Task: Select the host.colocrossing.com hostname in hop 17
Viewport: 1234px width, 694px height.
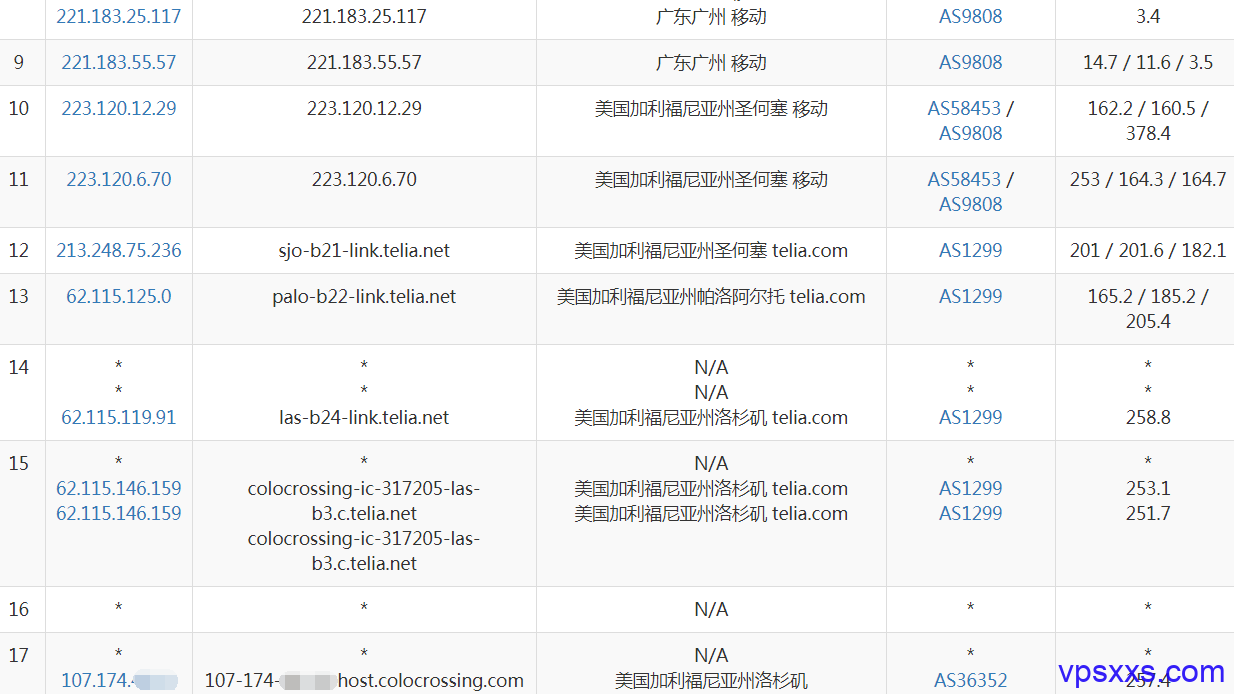Action: tap(364, 680)
